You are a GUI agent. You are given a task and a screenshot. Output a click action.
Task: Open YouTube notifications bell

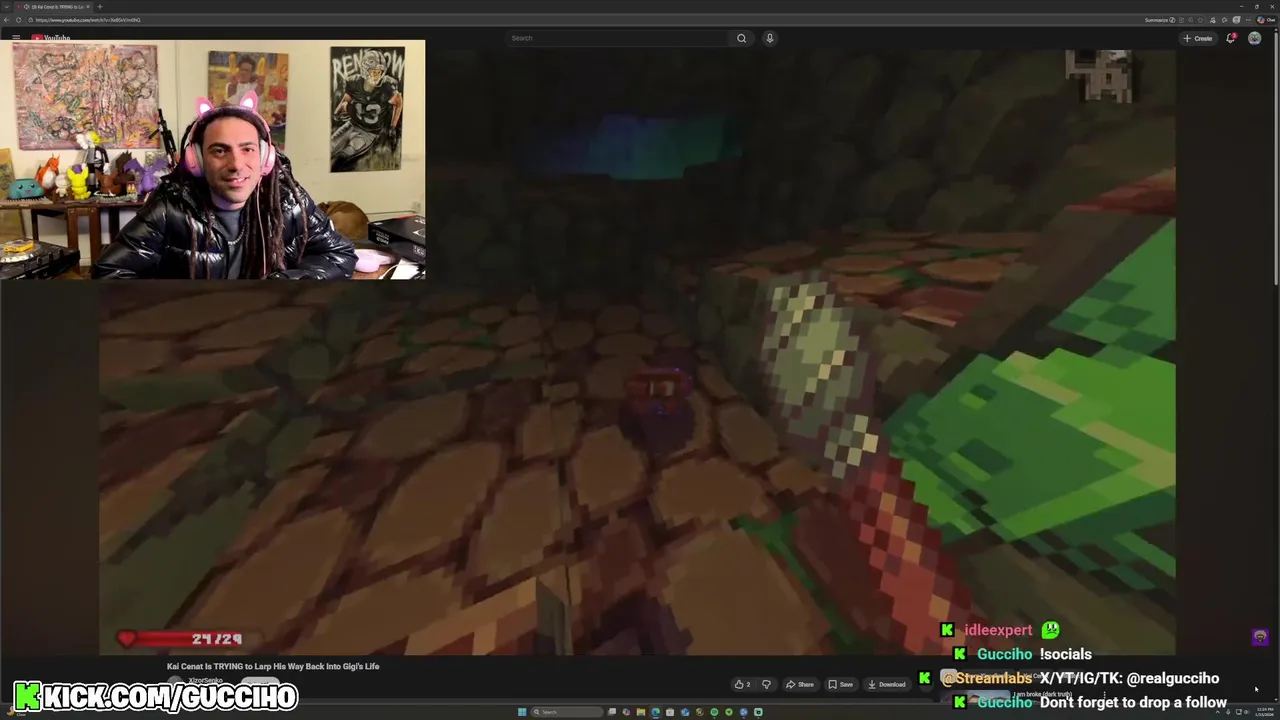[x=1231, y=38]
